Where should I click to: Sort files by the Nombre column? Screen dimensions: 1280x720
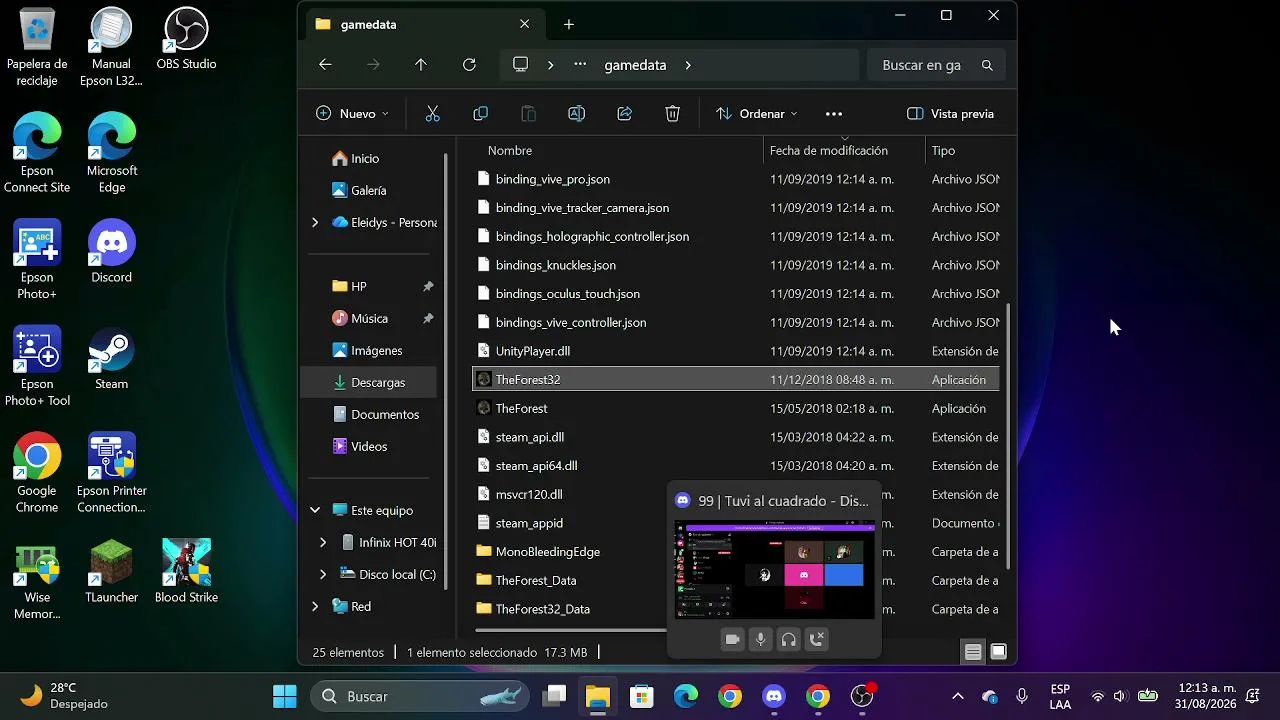pyautogui.click(x=510, y=150)
